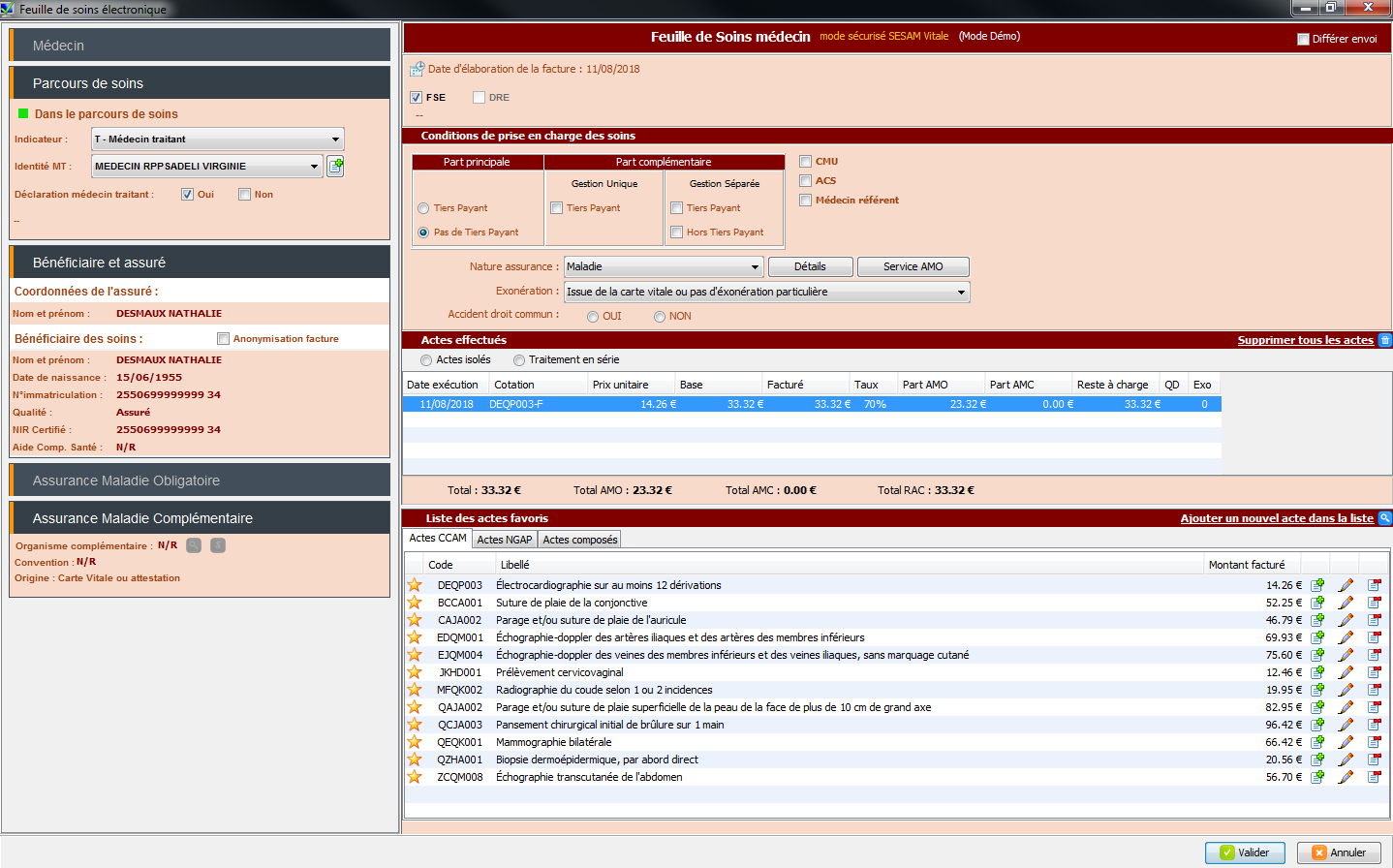Click the pencil icon for QEQK001 Mammographie
The height and width of the screenshot is (868, 1393).
click(1346, 742)
